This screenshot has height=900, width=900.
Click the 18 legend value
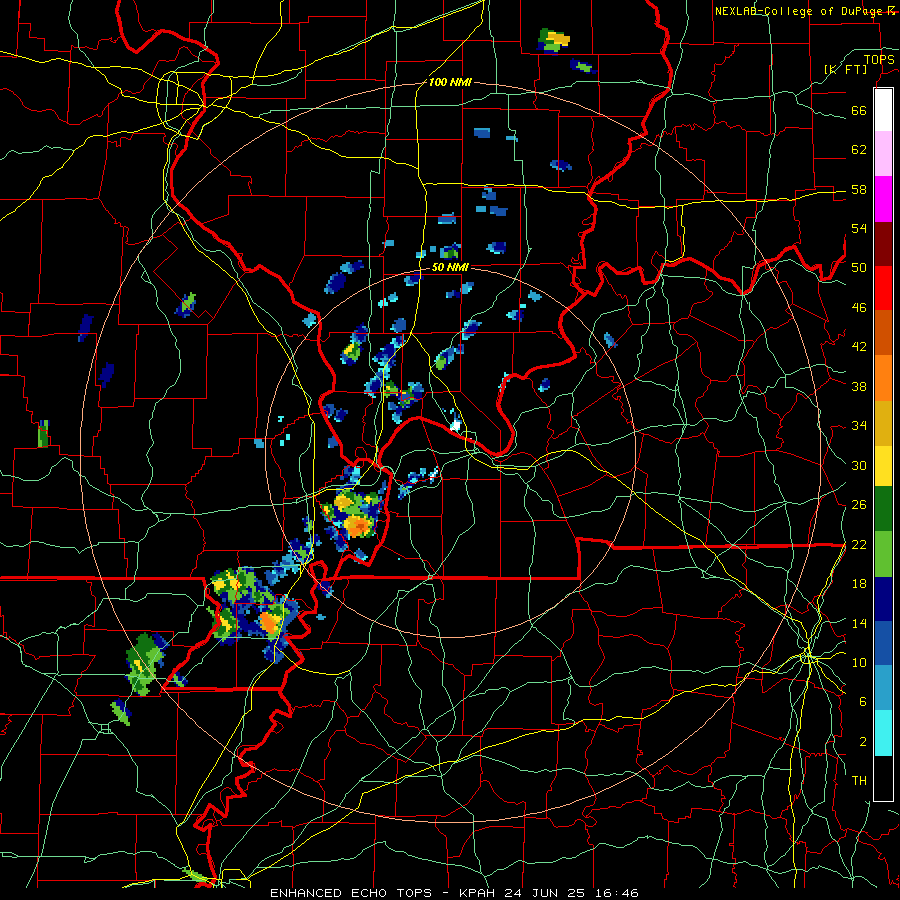point(859,584)
